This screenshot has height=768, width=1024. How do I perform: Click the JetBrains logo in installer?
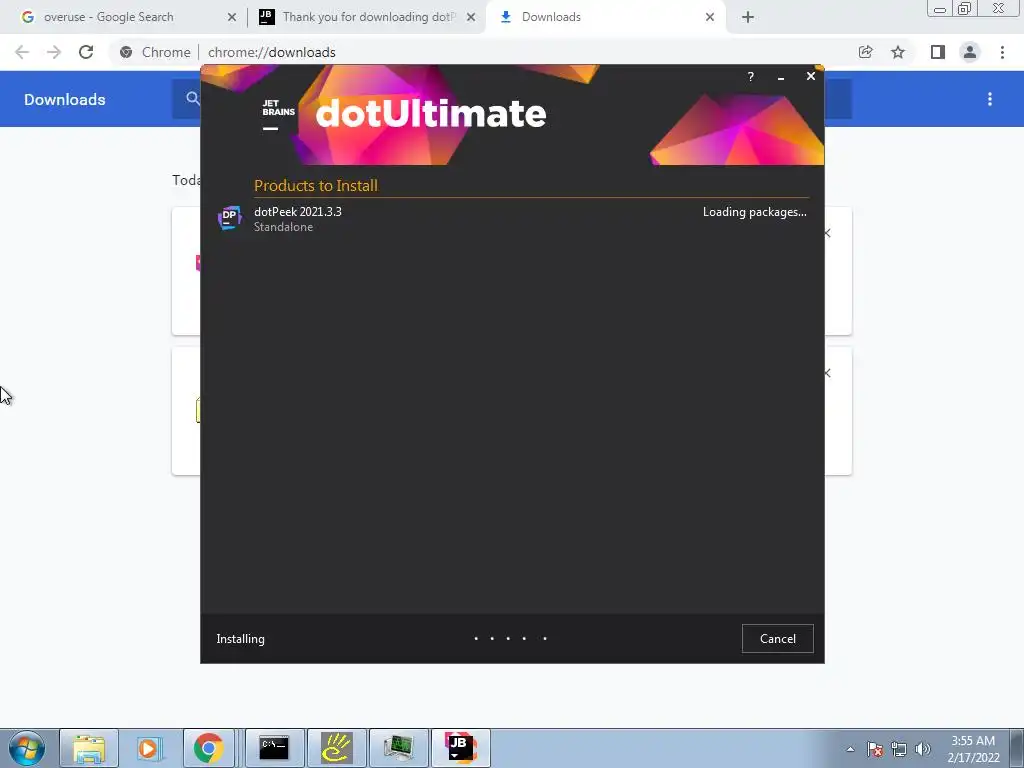pyautogui.click(x=278, y=114)
